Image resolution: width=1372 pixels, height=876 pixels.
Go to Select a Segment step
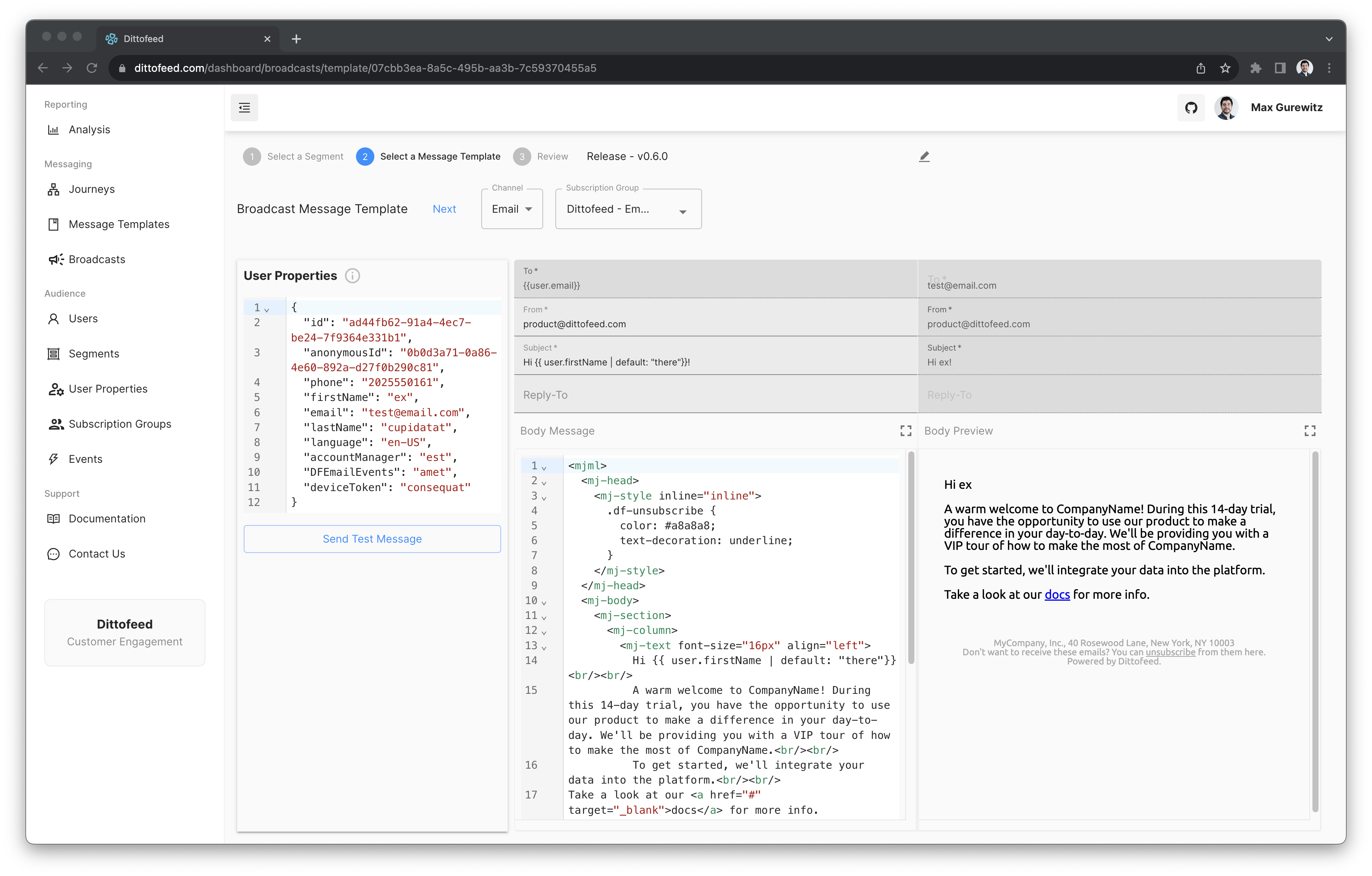point(293,157)
